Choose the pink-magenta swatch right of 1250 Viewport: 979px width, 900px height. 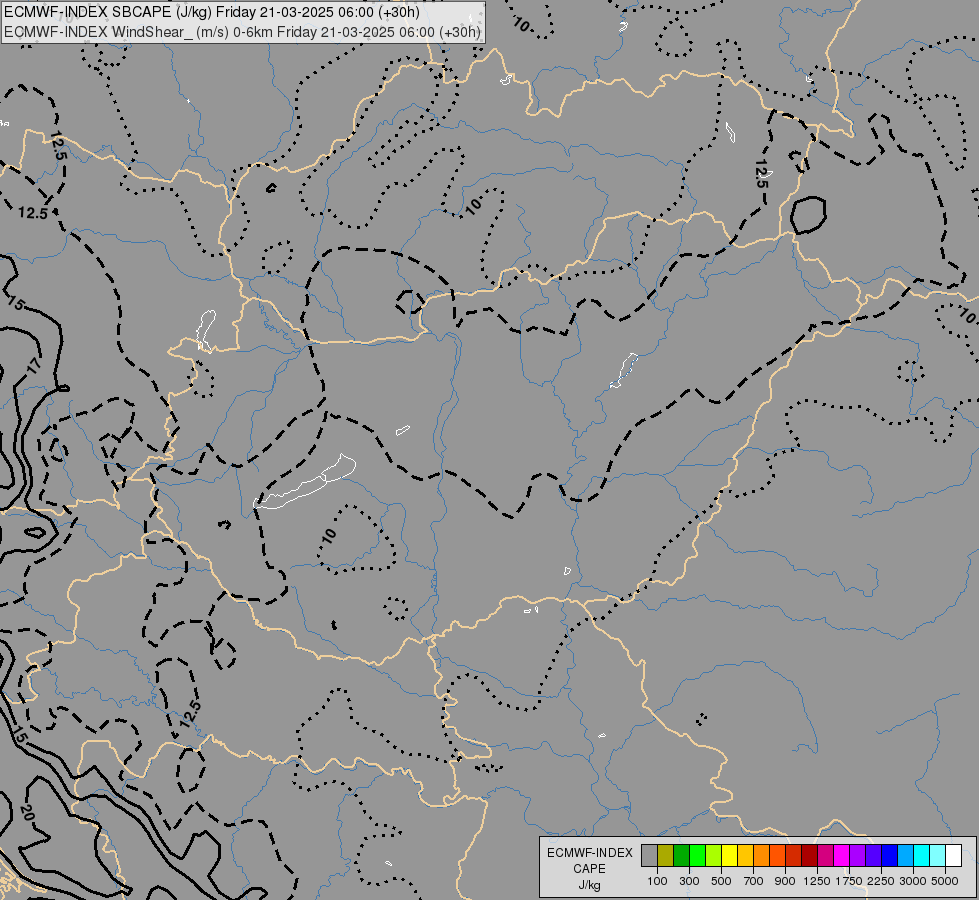coord(825,855)
